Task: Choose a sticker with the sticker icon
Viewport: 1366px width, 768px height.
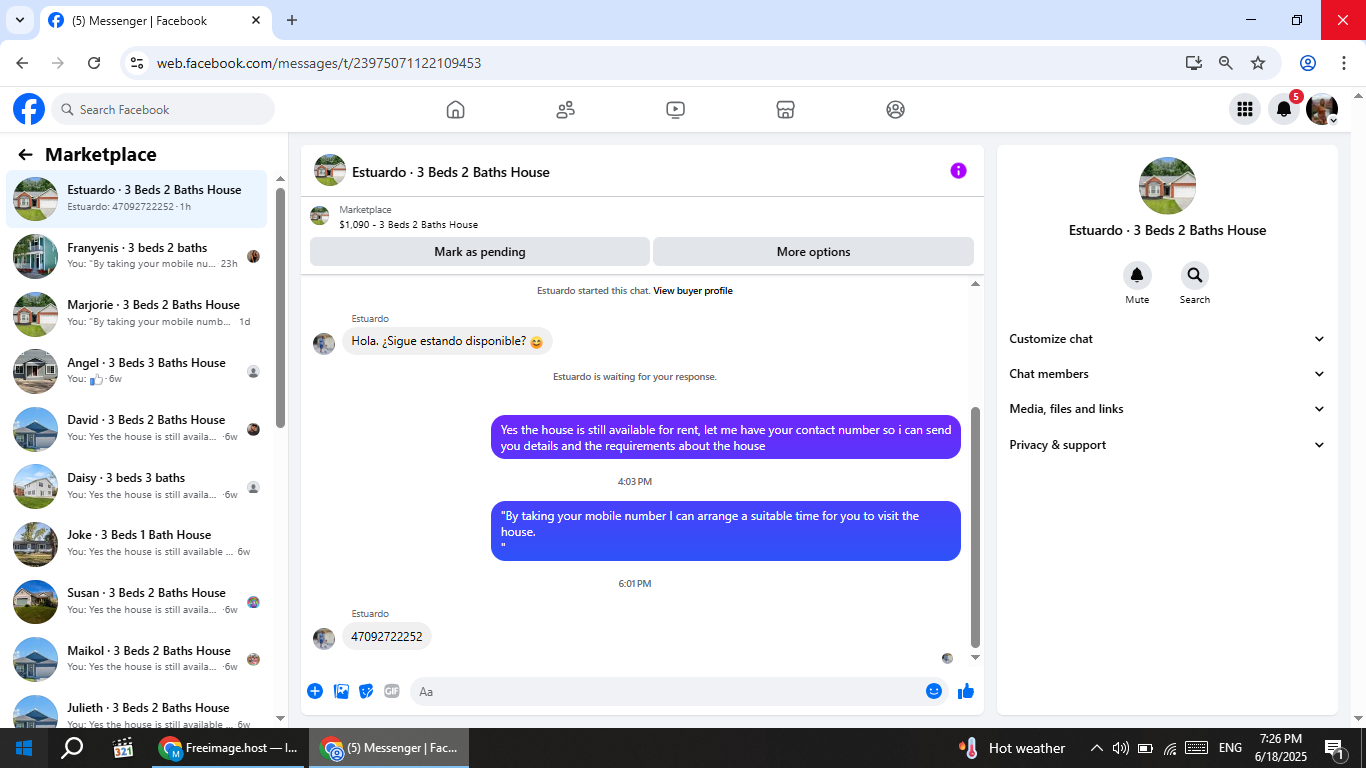Action: click(366, 691)
